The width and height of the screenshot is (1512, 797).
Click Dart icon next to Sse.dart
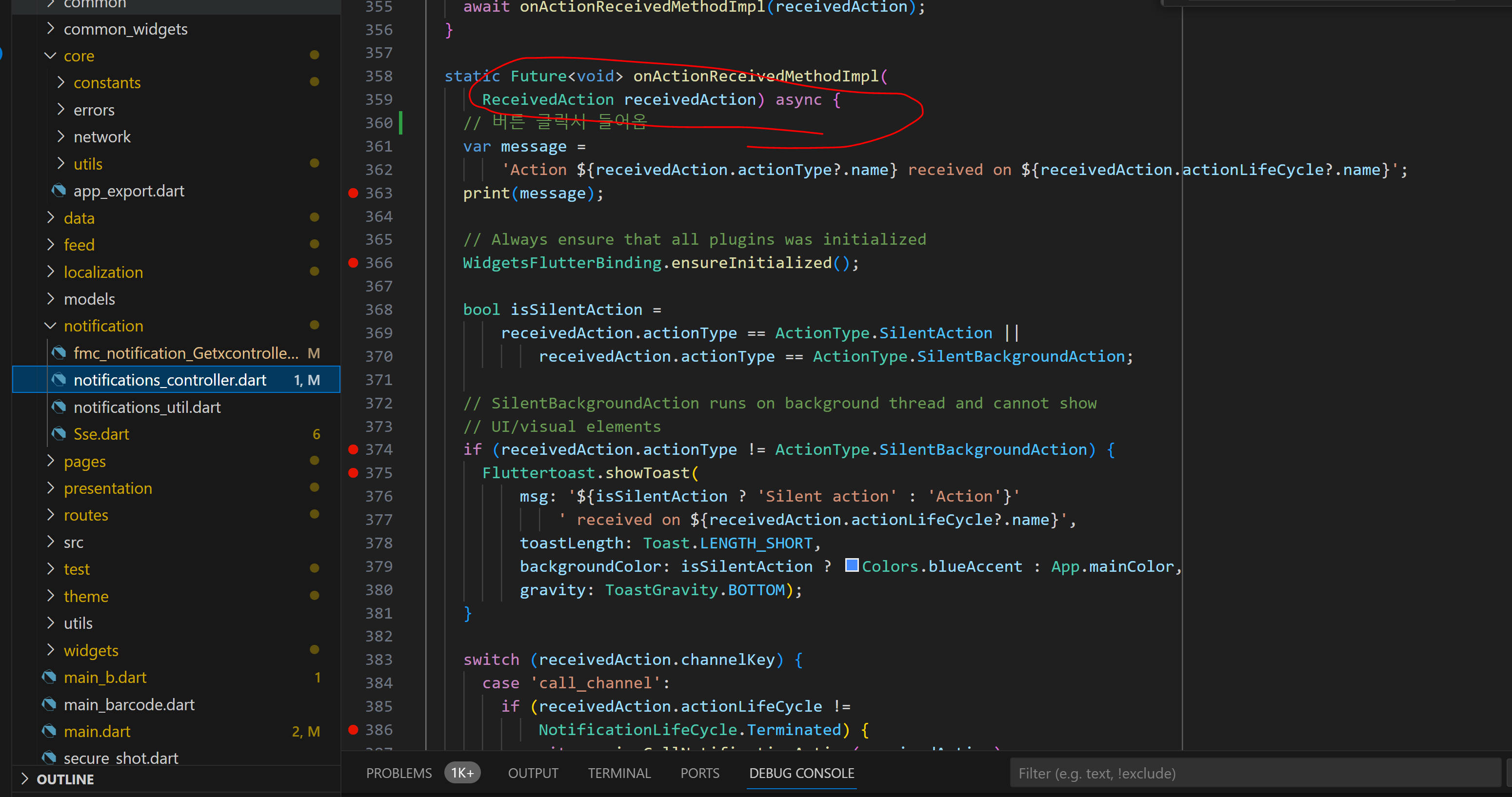(58, 434)
